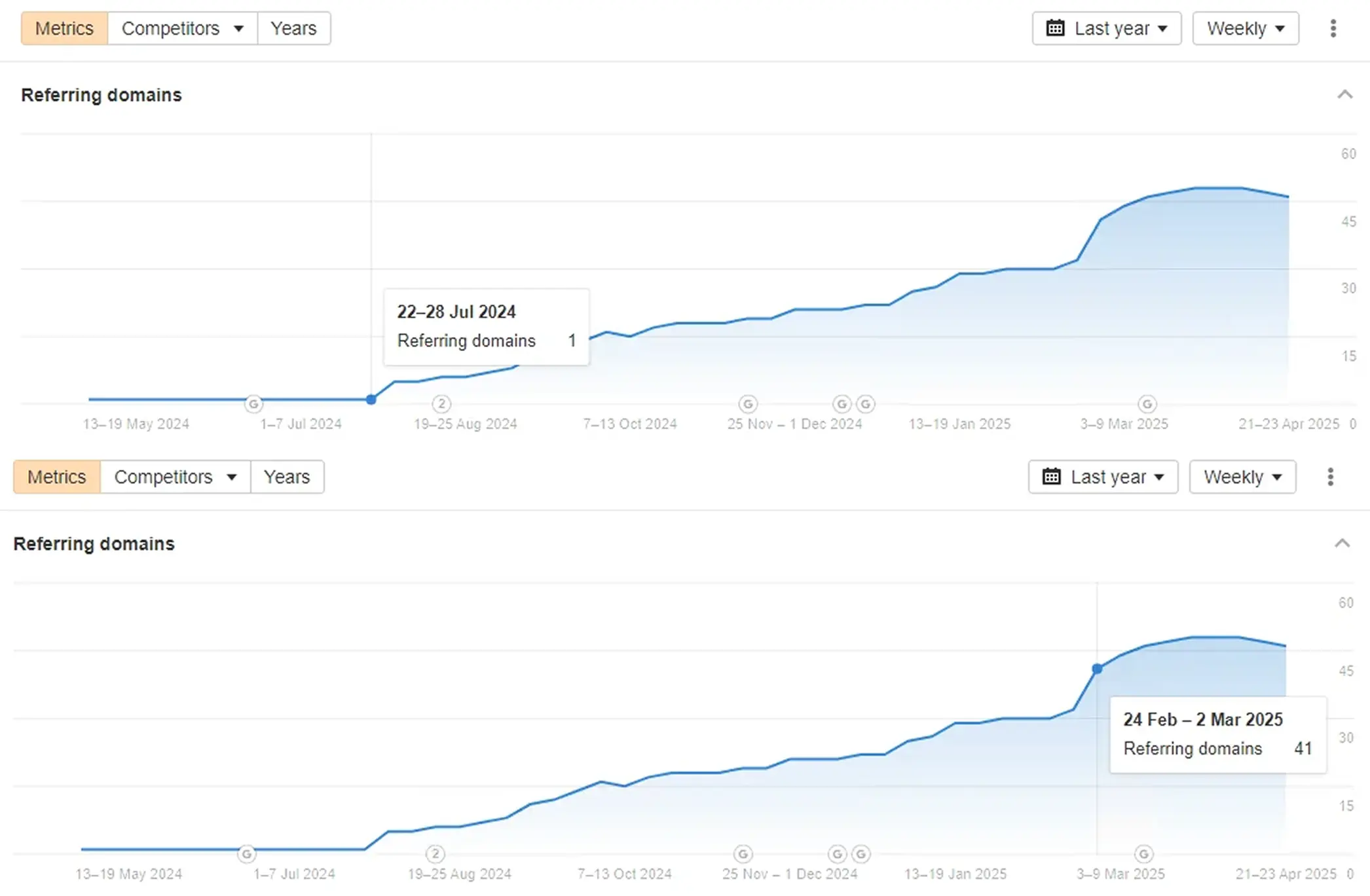Click the right-hand G of the pair near Dec 2024 in the bottom chart
This screenshot has width=1370, height=896.
point(861,854)
